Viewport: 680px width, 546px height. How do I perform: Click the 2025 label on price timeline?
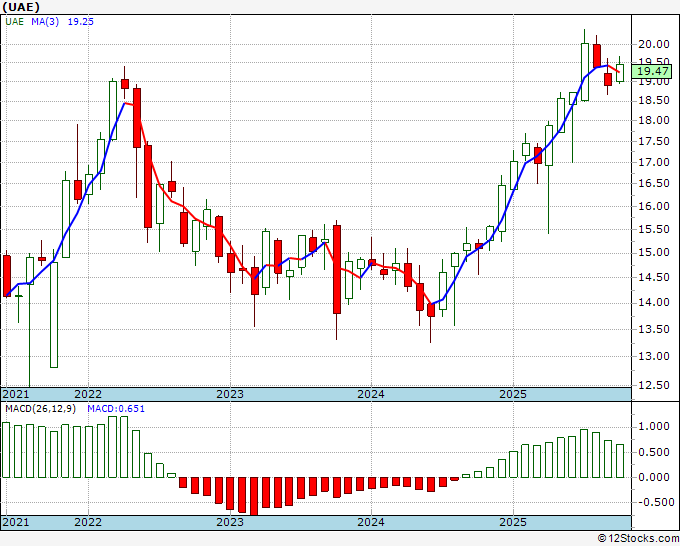coord(513,394)
